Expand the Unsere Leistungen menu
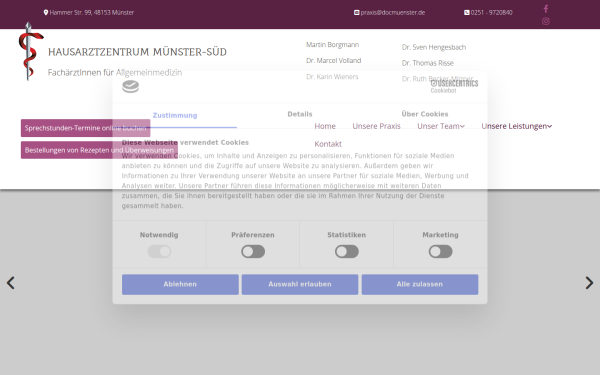600x375 pixels. point(517,126)
